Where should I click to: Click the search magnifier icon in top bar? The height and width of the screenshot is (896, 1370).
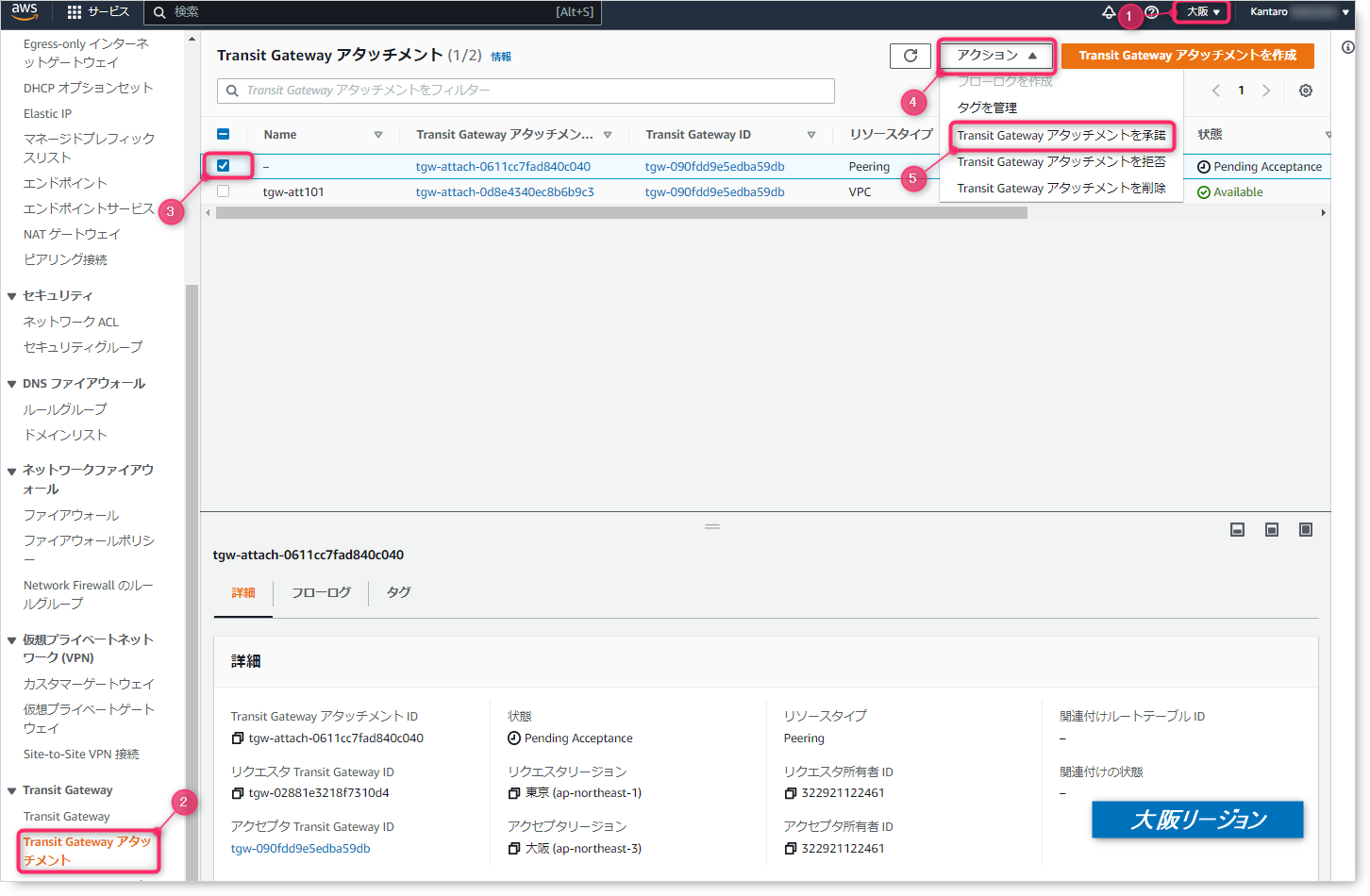[159, 12]
